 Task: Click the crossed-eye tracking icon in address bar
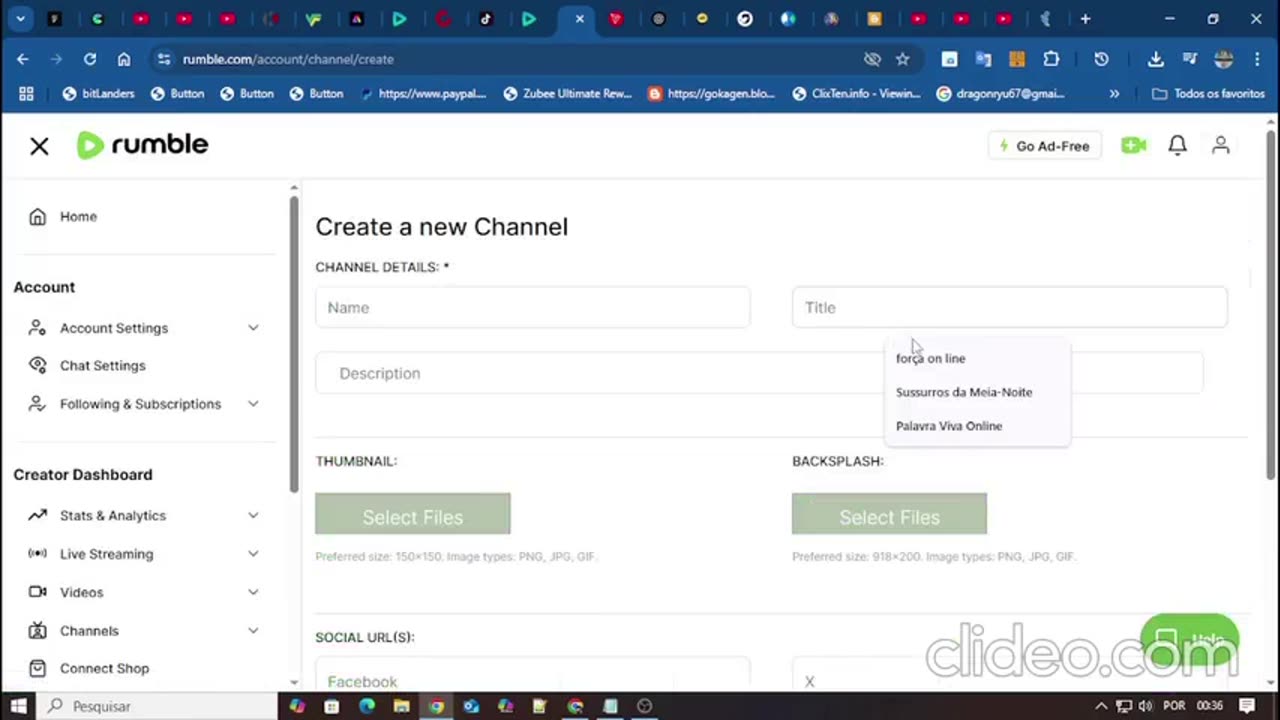click(872, 59)
